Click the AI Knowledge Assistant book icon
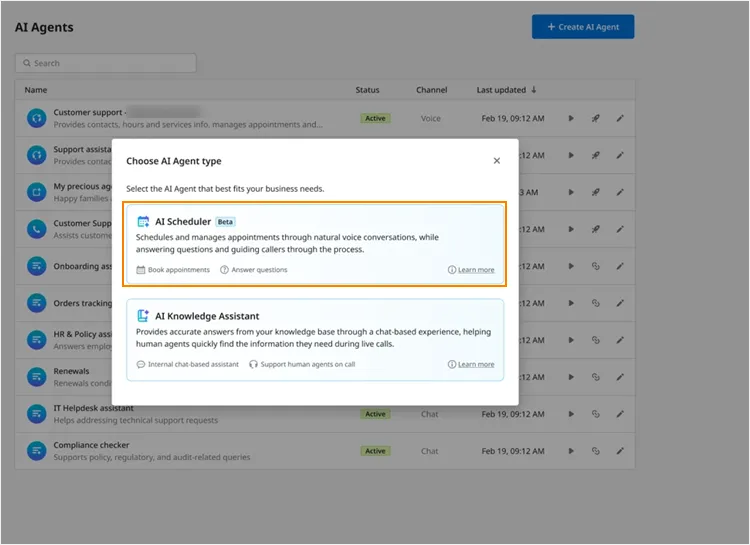Viewport: 750px width, 545px height. (143, 316)
